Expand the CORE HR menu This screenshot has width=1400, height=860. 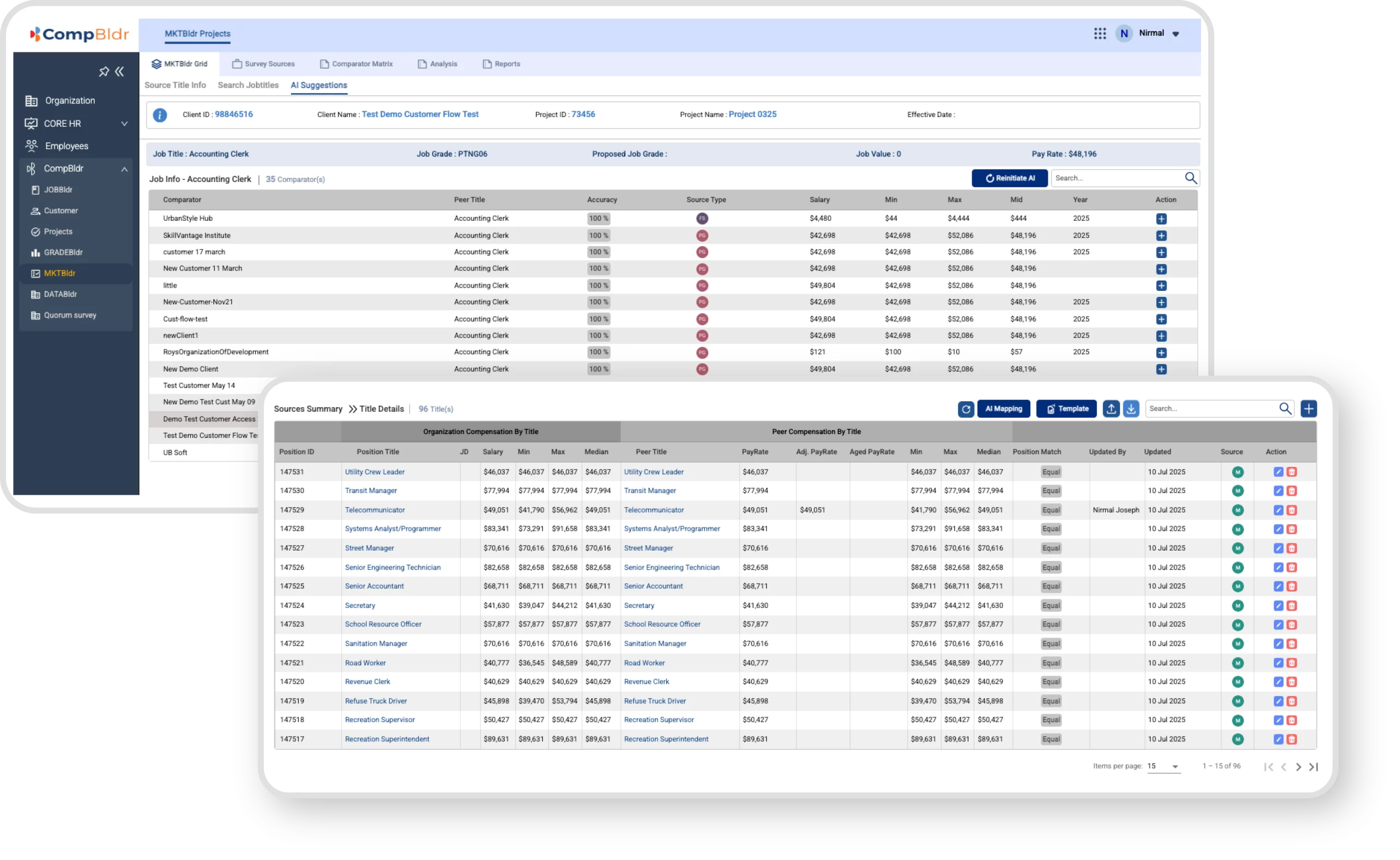(124, 124)
